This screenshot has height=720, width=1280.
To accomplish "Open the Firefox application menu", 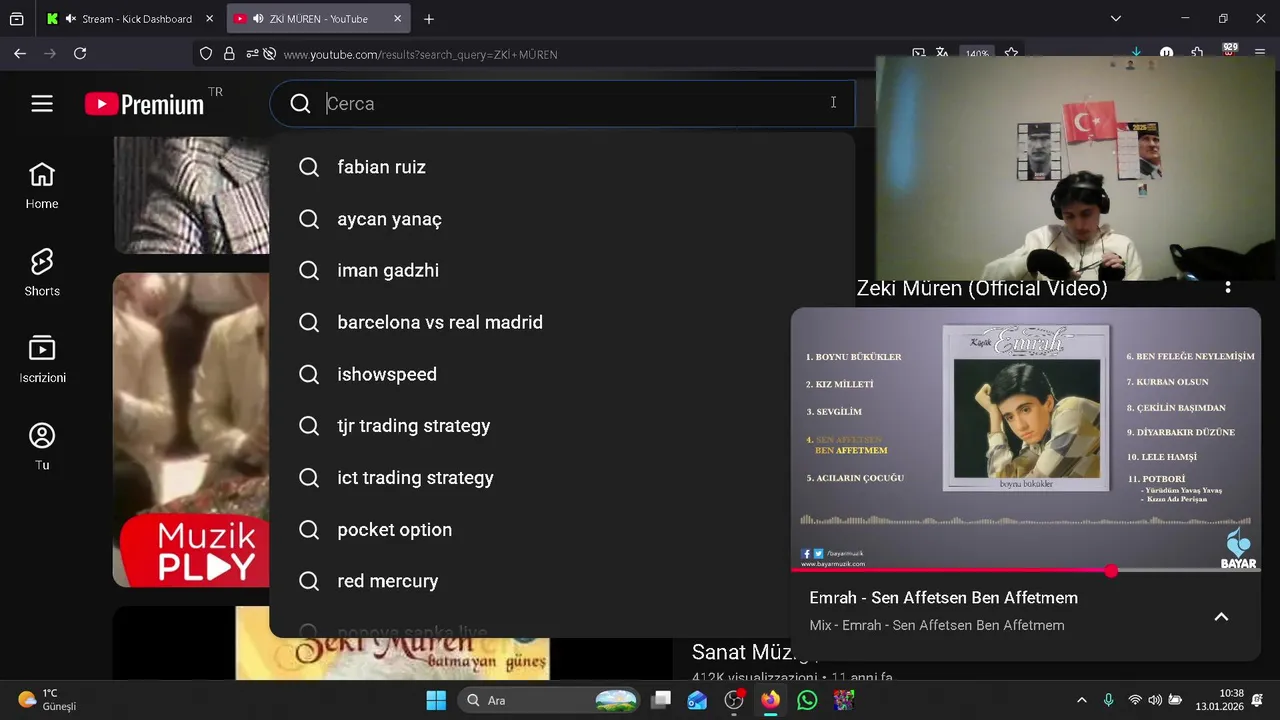I will (1260, 54).
